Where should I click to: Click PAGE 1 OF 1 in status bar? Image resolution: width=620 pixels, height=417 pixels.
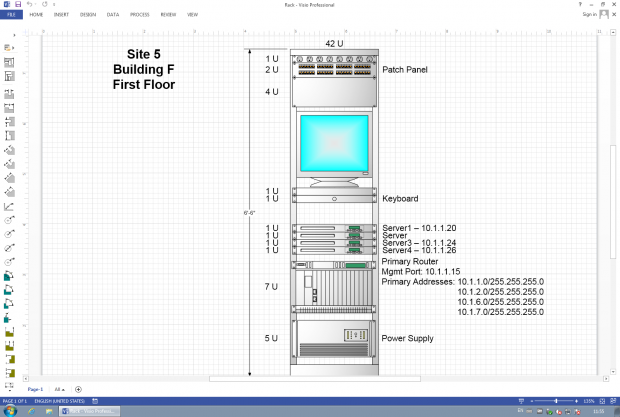point(15,401)
